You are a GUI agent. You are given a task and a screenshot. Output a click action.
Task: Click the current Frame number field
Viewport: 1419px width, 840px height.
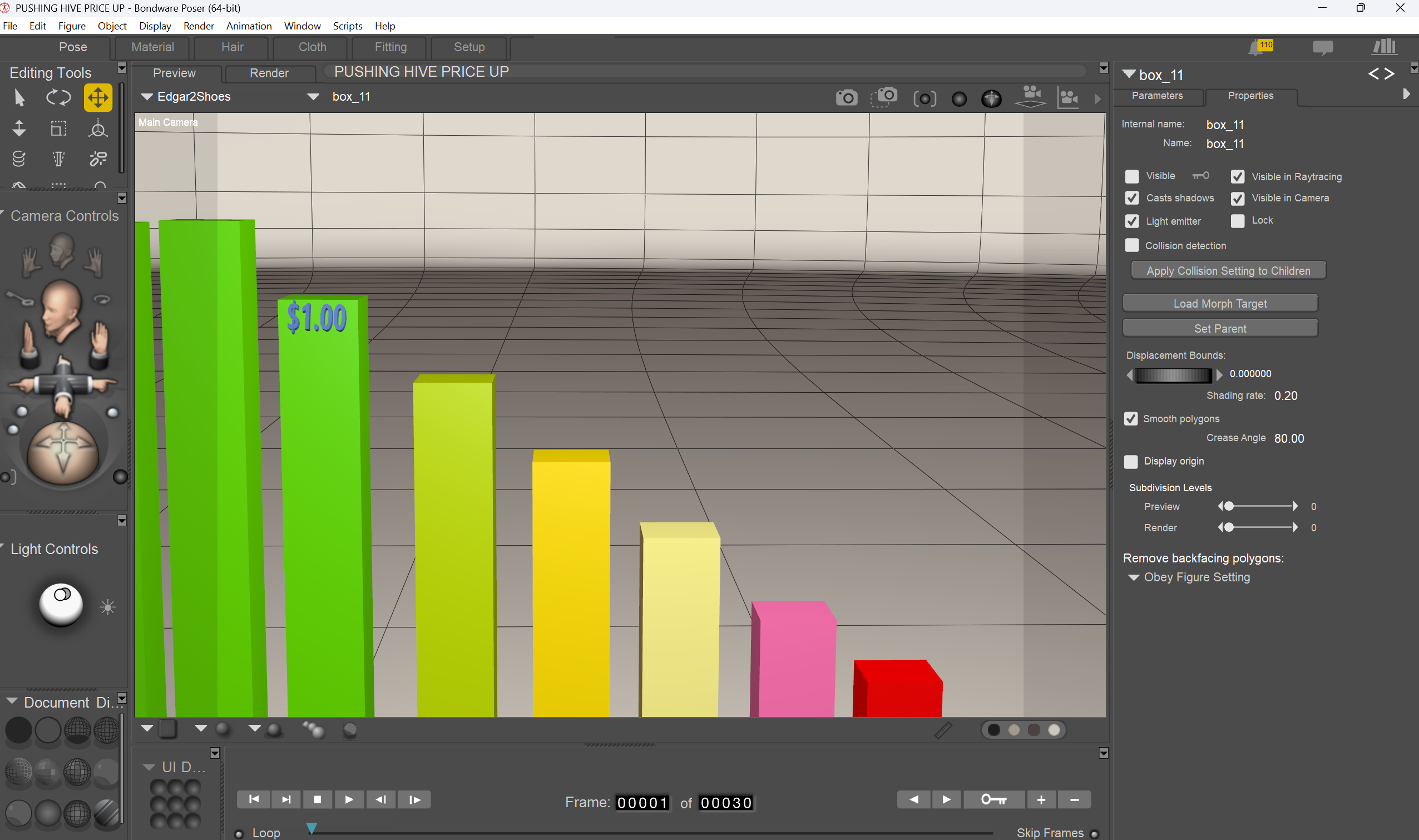(x=642, y=803)
